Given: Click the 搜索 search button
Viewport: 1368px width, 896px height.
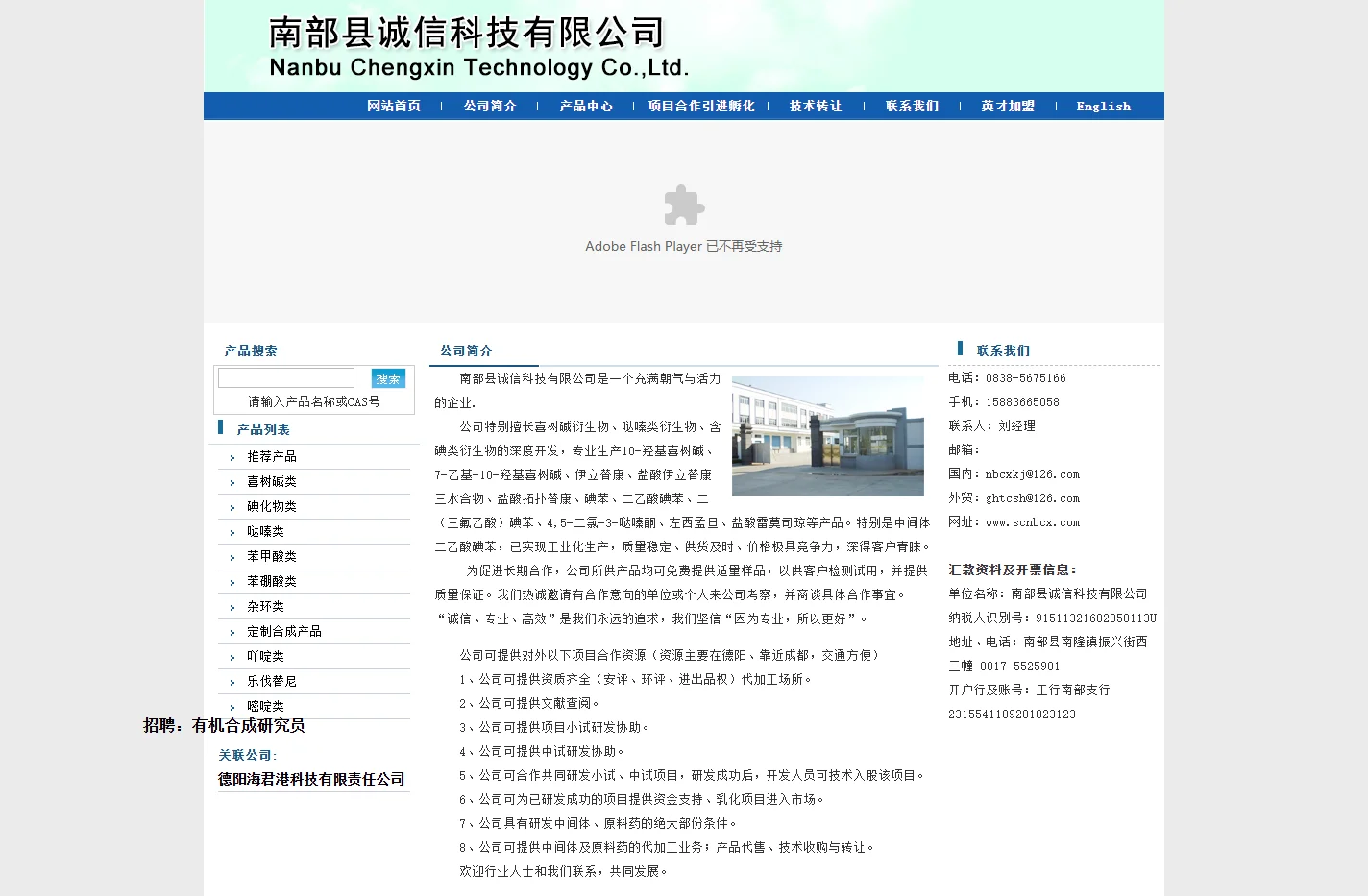Looking at the screenshot, I should pos(388,378).
